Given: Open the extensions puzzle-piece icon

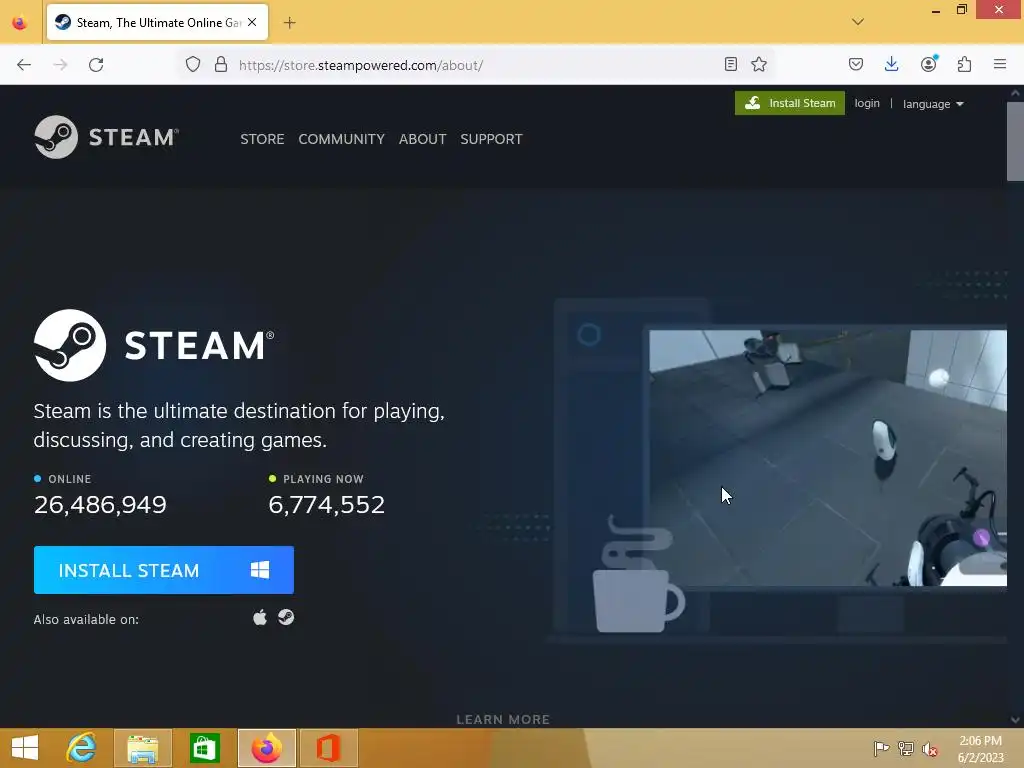Looking at the screenshot, I should point(964,64).
